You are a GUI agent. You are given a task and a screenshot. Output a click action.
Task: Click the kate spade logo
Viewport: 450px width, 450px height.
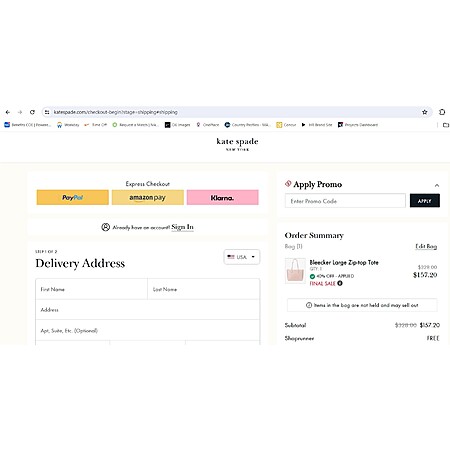237,144
